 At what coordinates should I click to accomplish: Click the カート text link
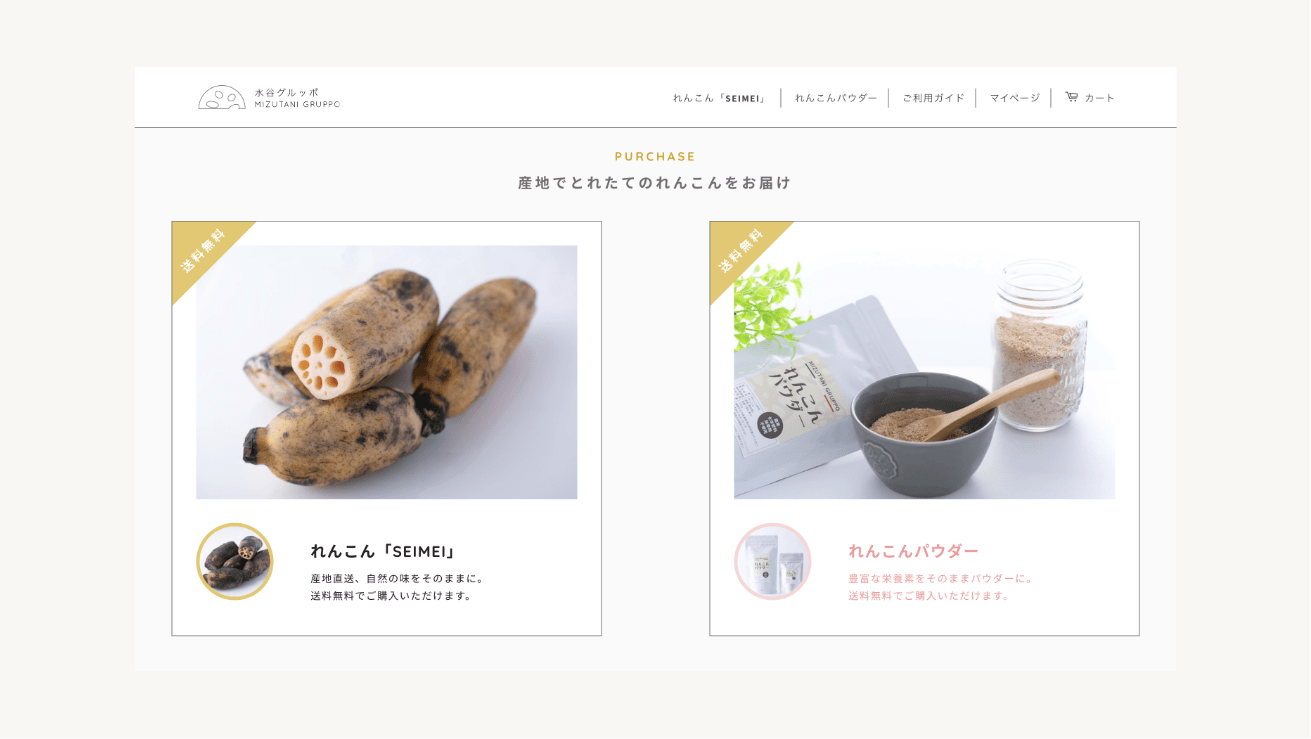(x=1100, y=98)
